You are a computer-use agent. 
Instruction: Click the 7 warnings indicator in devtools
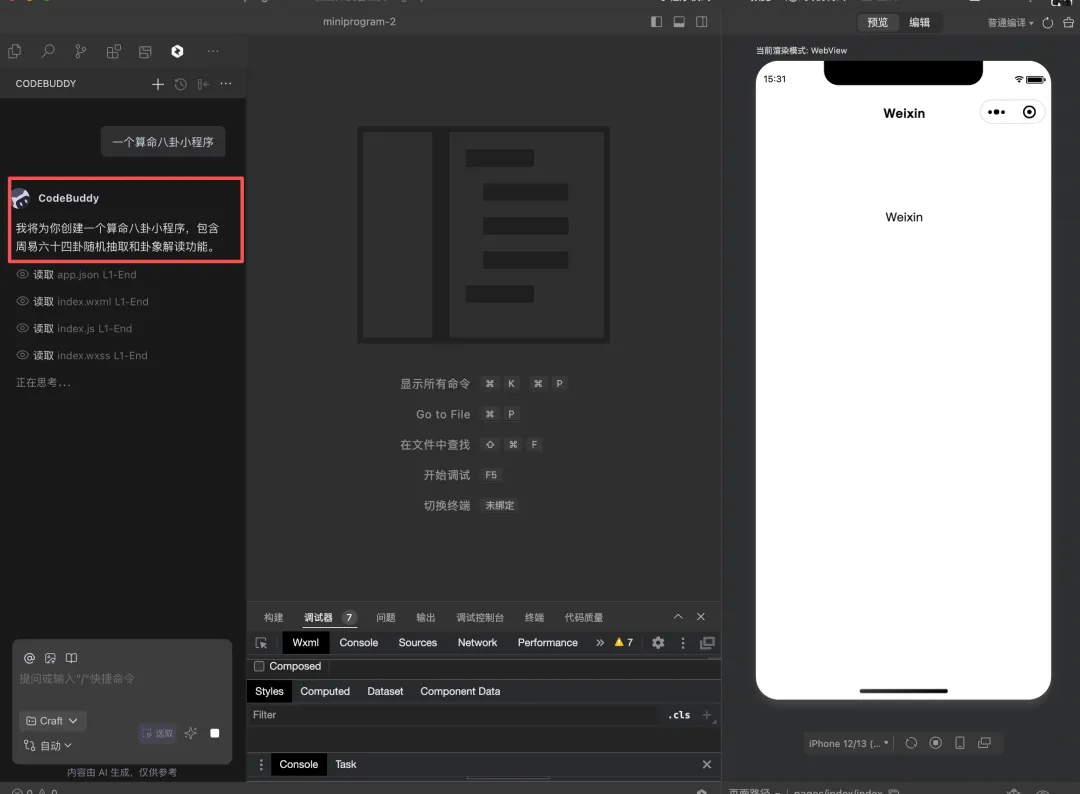[624, 643]
